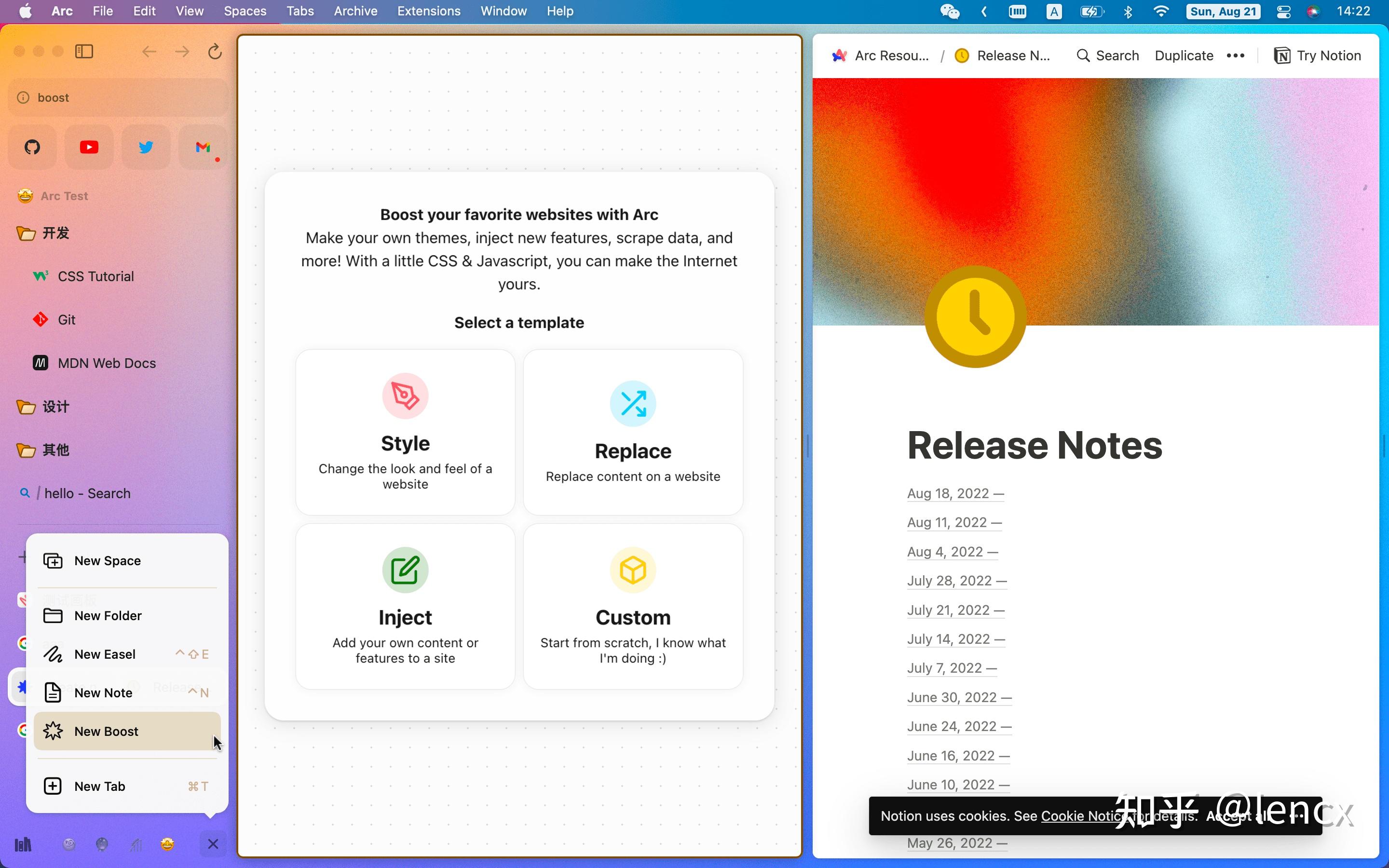Image resolution: width=1389 pixels, height=868 pixels.
Task: Open the pinned GitHub favorite
Action: click(x=32, y=147)
